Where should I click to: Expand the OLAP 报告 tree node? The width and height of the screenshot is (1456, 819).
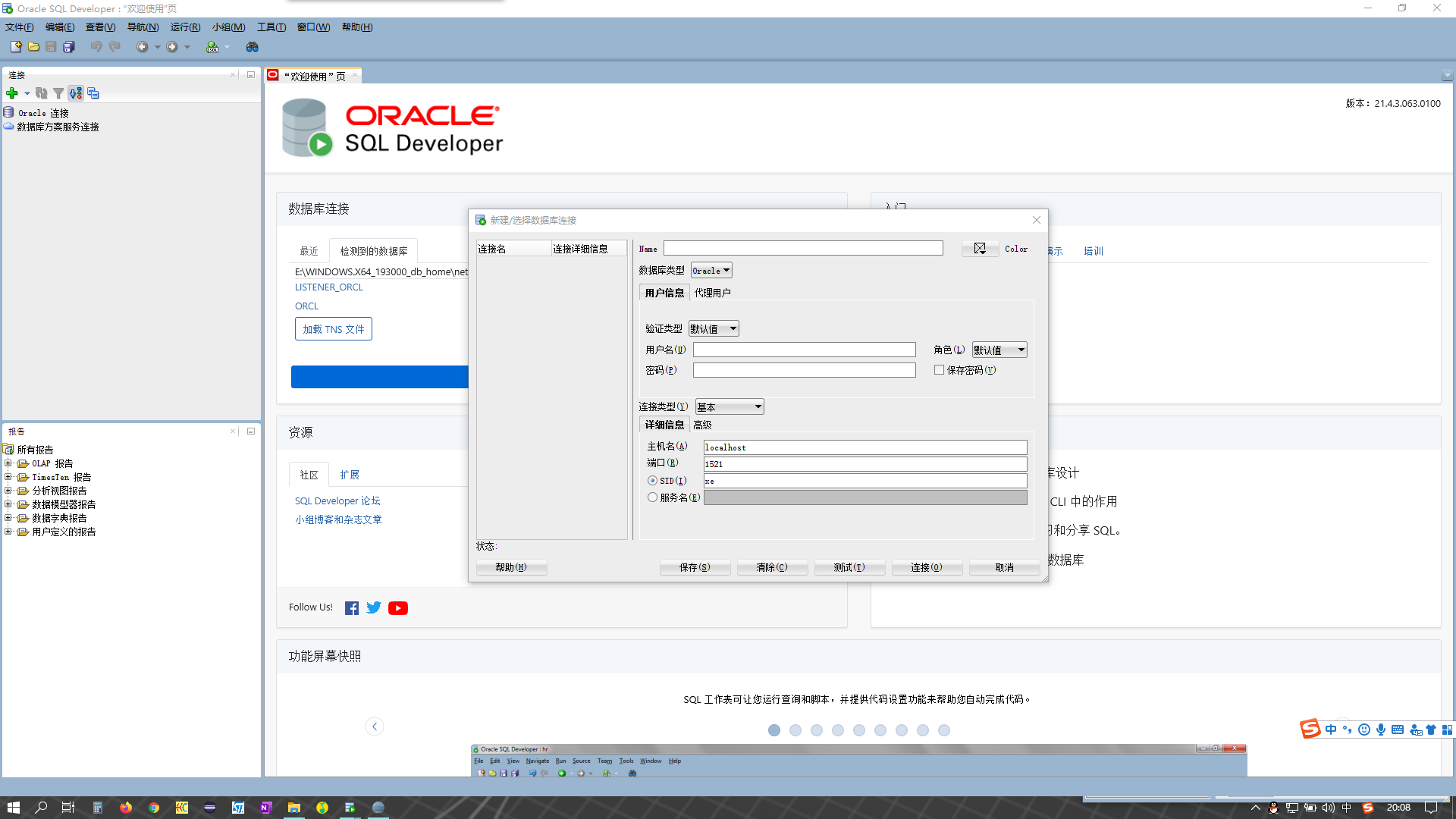click(x=8, y=463)
